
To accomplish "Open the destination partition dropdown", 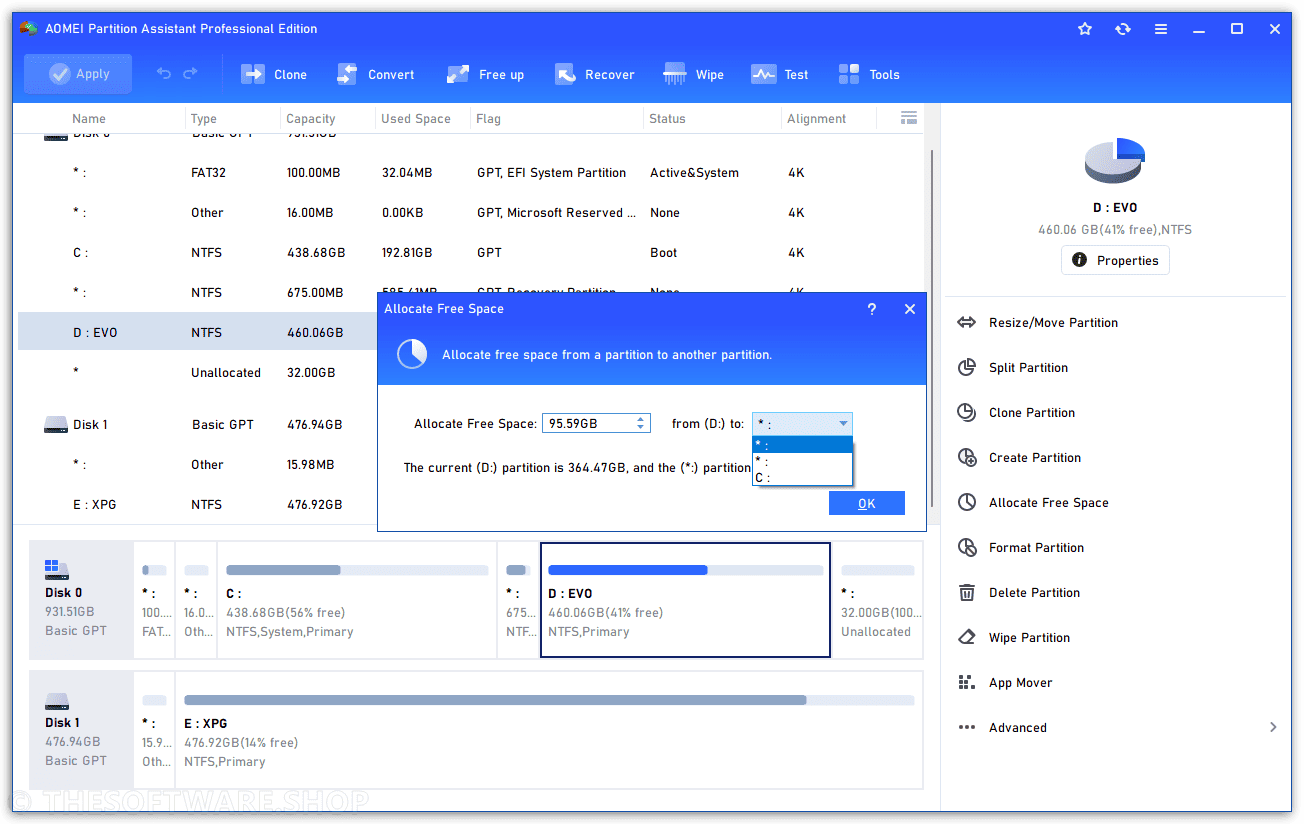I will pos(802,423).
